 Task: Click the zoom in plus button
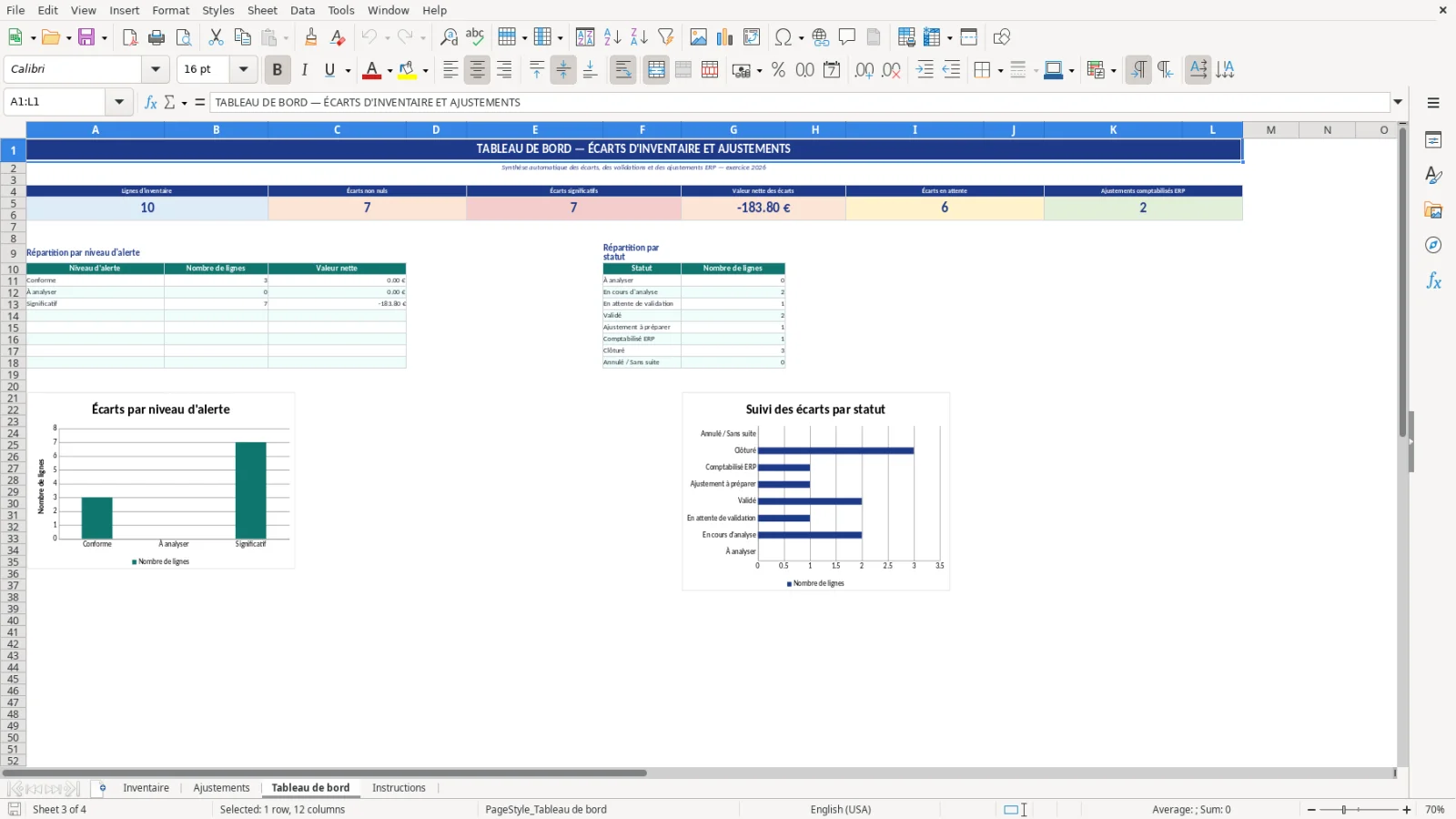pyautogui.click(x=1407, y=810)
